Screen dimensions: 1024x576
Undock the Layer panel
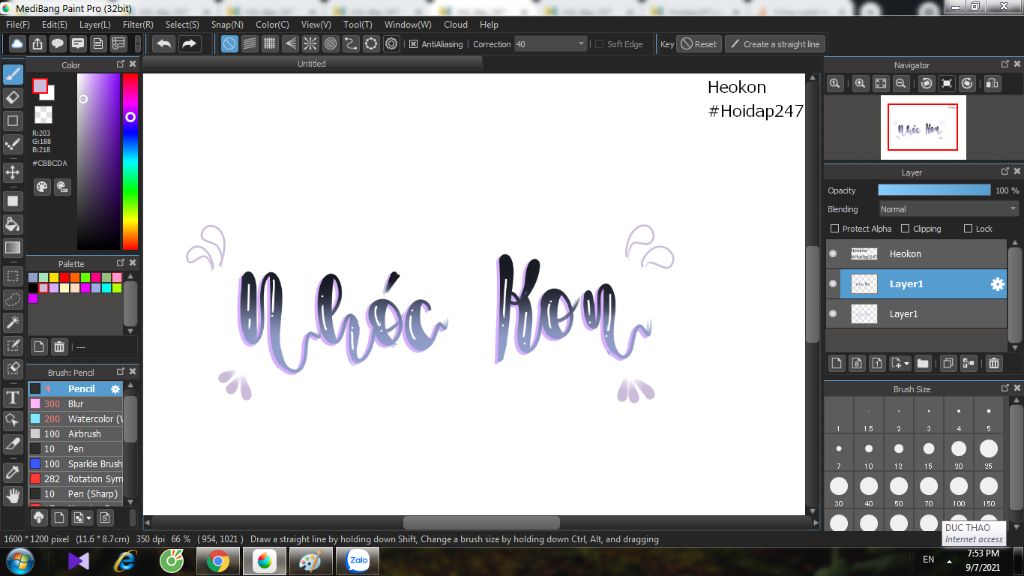point(1004,171)
